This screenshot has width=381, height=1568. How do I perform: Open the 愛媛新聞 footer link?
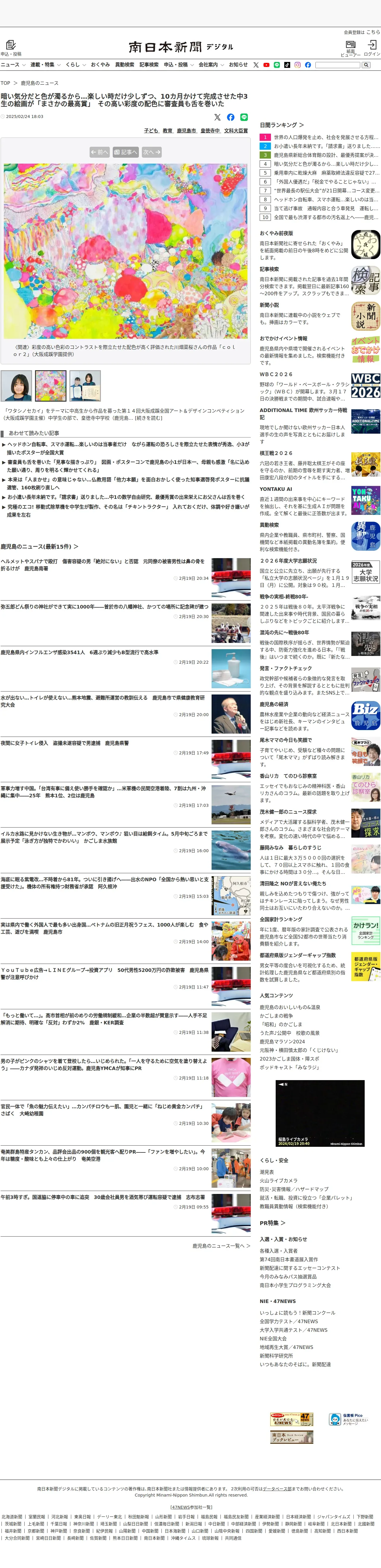point(277,1531)
